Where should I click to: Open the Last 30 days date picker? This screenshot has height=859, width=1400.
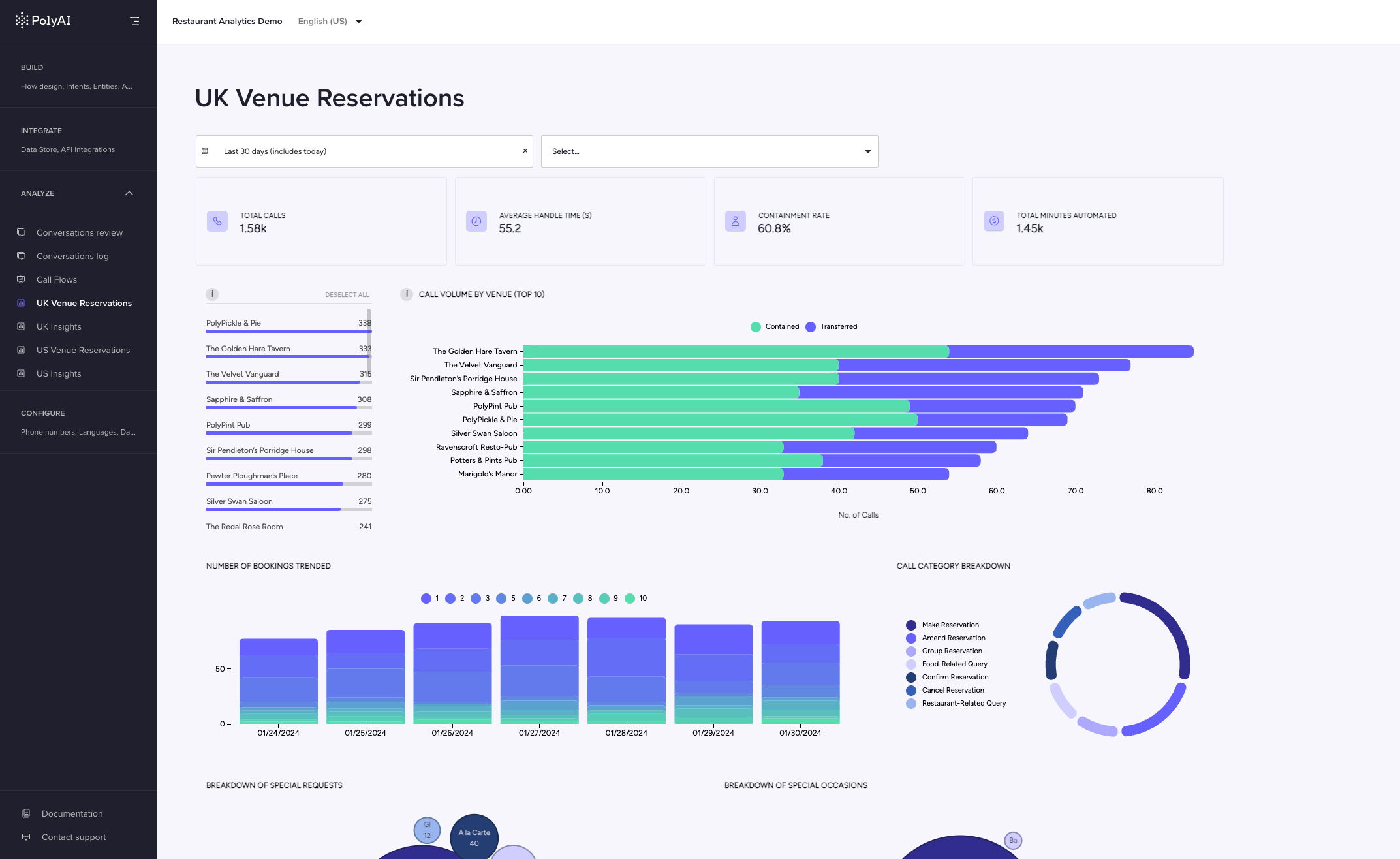tap(364, 151)
